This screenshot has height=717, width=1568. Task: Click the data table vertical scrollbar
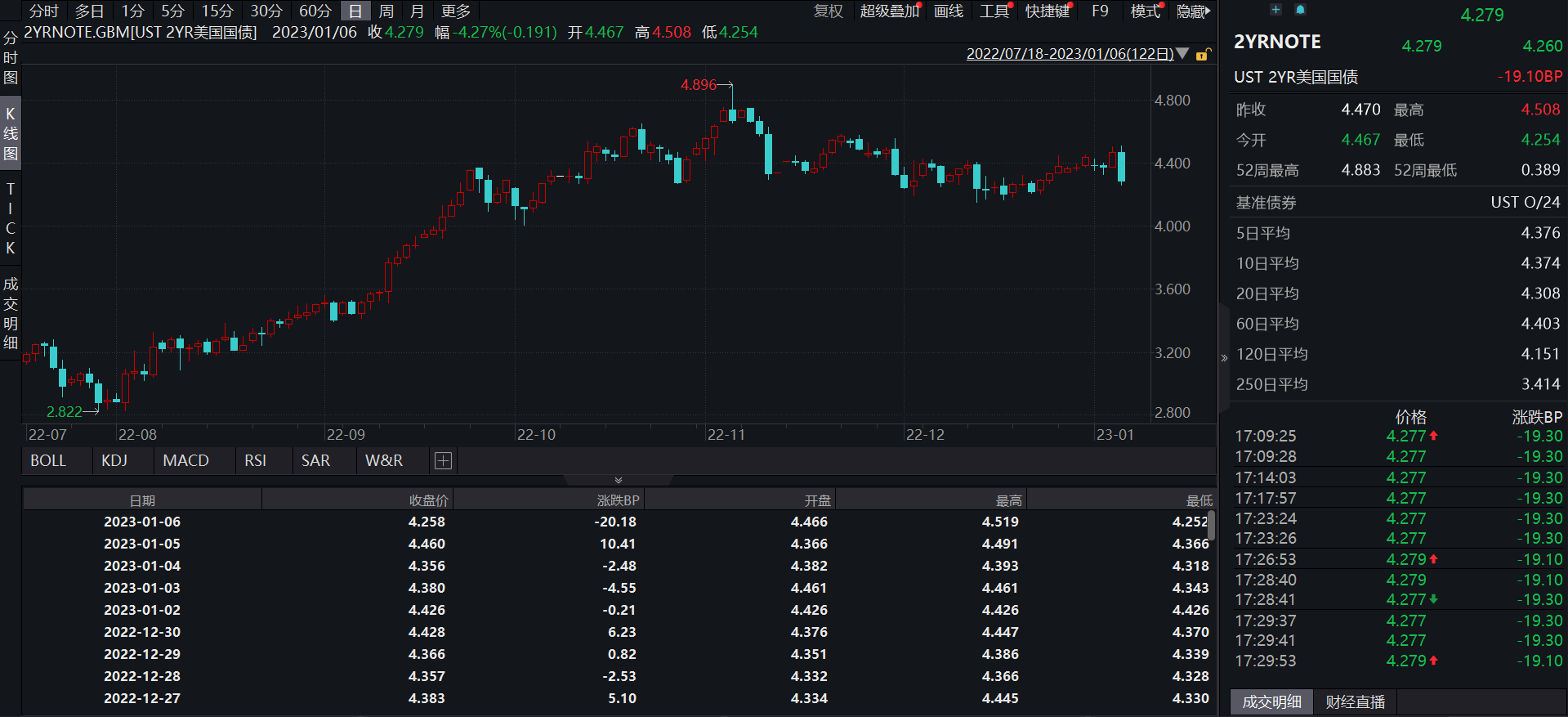tap(1212, 526)
